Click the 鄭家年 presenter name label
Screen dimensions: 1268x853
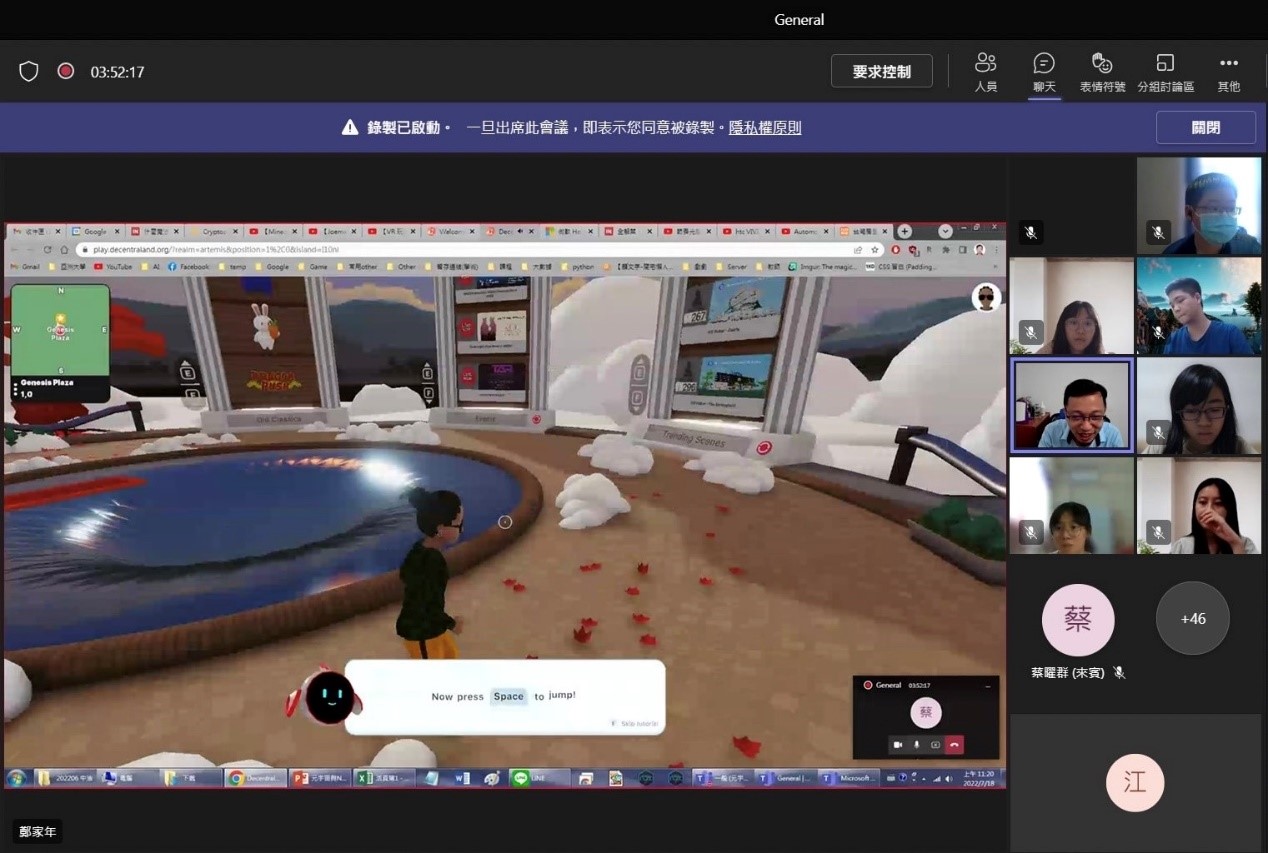pyautogui.click(x=38, y=831)
